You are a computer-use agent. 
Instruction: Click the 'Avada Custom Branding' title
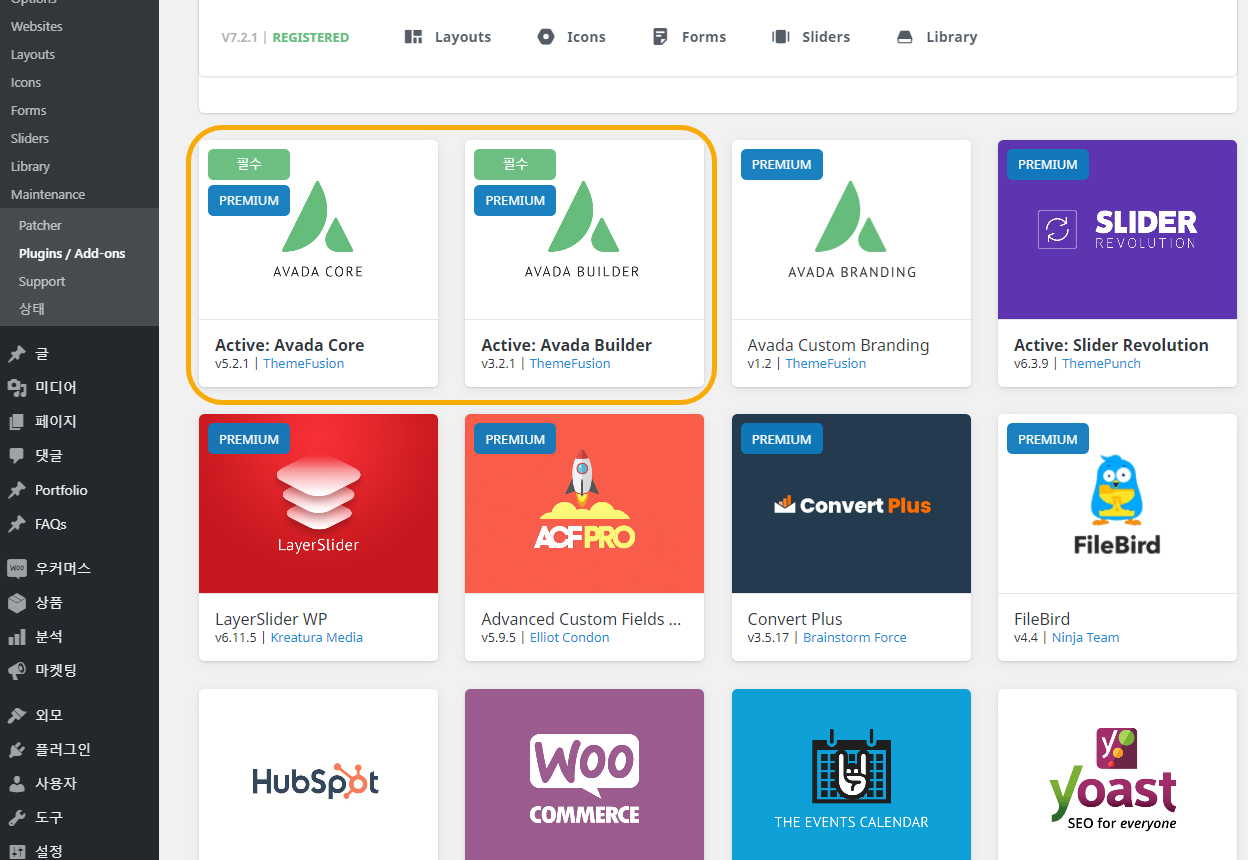point(838,345)
